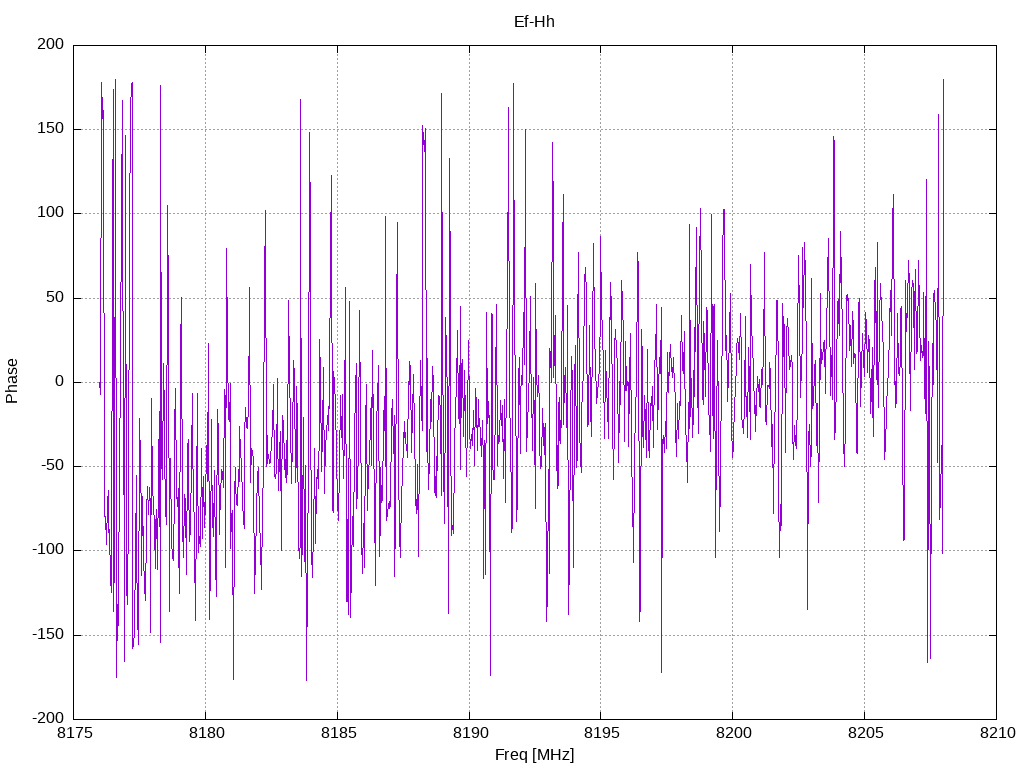Click the 8185 x-axis tick label

338,733
